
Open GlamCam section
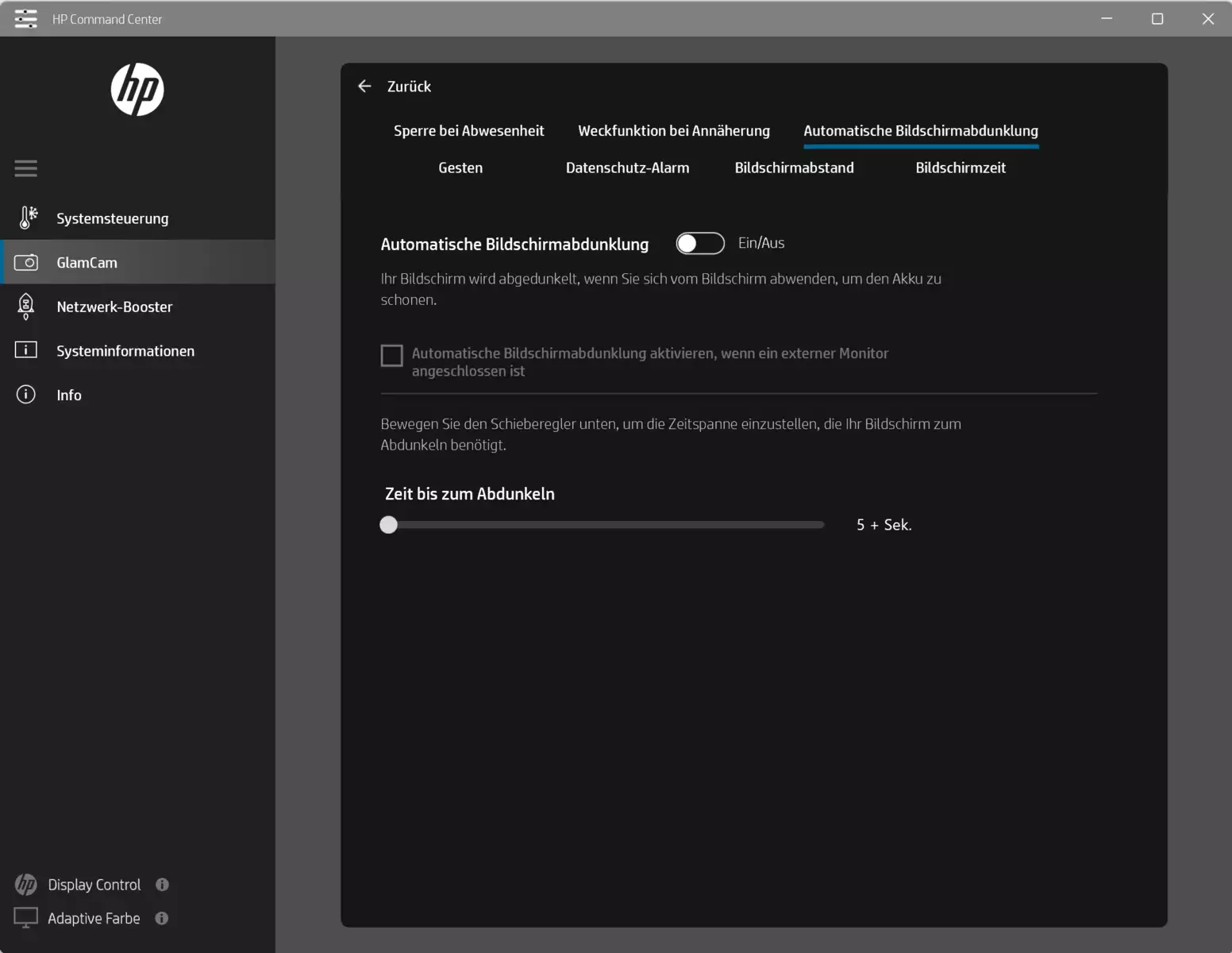137,262
